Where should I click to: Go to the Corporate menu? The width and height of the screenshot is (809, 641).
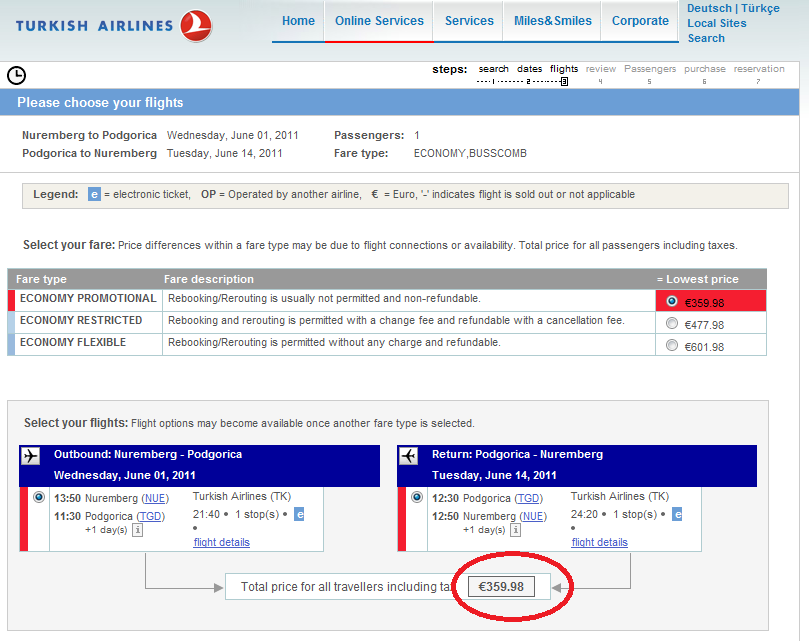[x=640, y=21]
